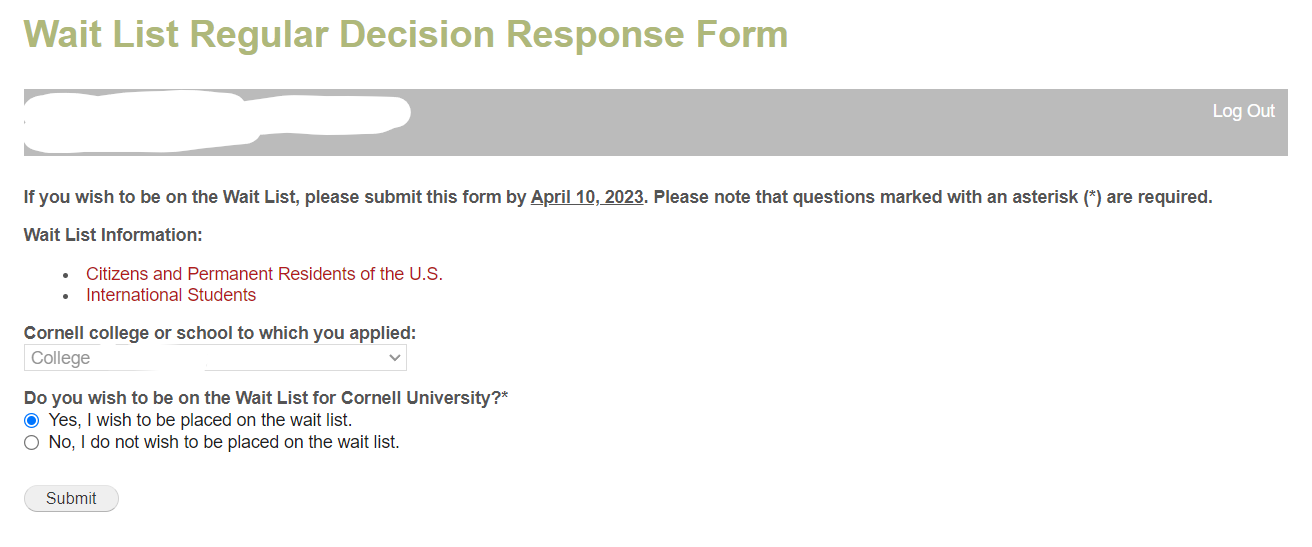Select the Yes wait list radio button
Screen dimensions: 1312x547
tap(32, 421)
